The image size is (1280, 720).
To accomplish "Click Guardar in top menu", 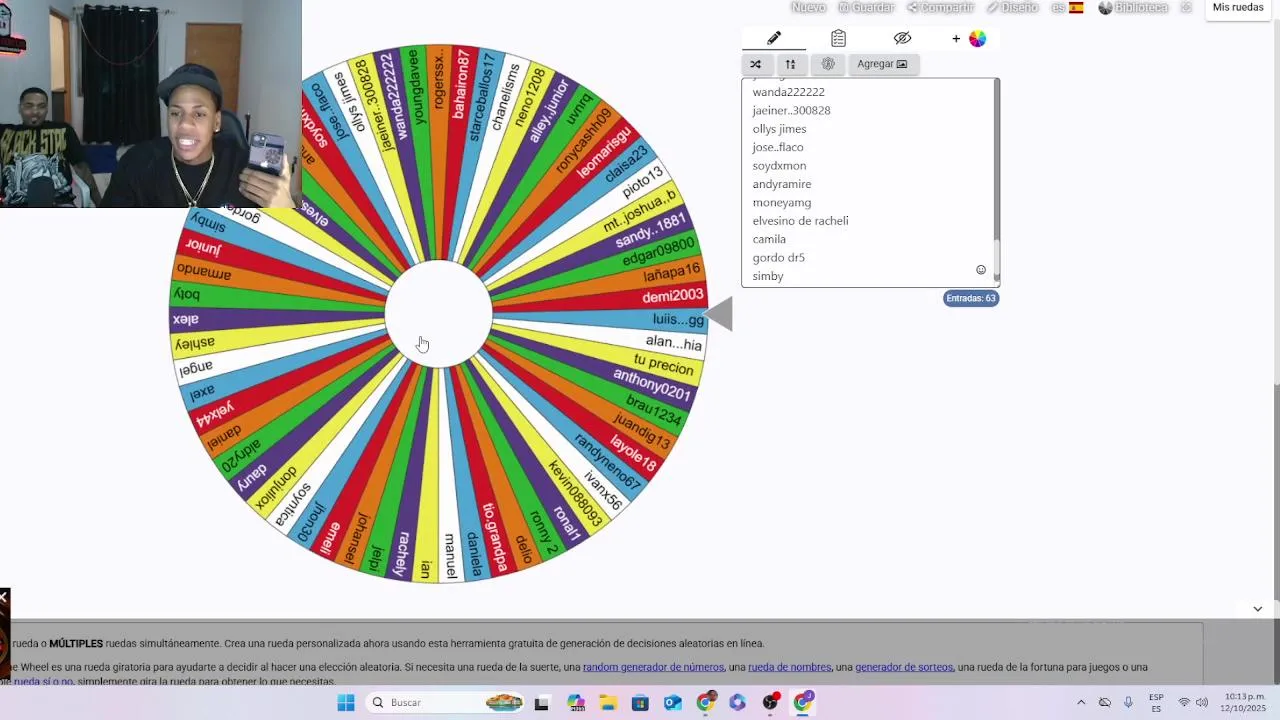I will tap(866, 7).
